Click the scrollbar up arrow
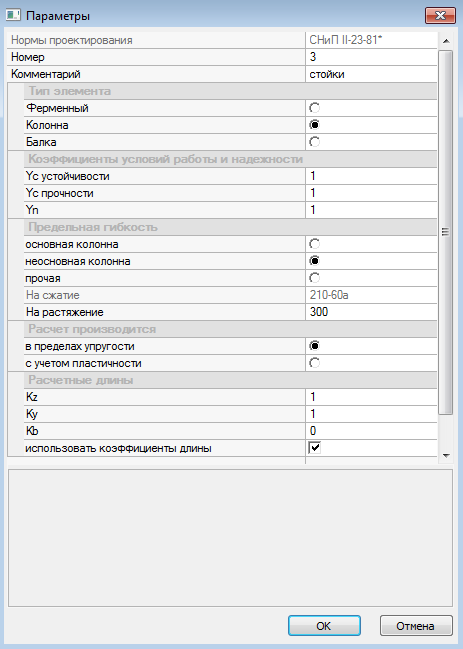463x649 pixels. [446, 41]
